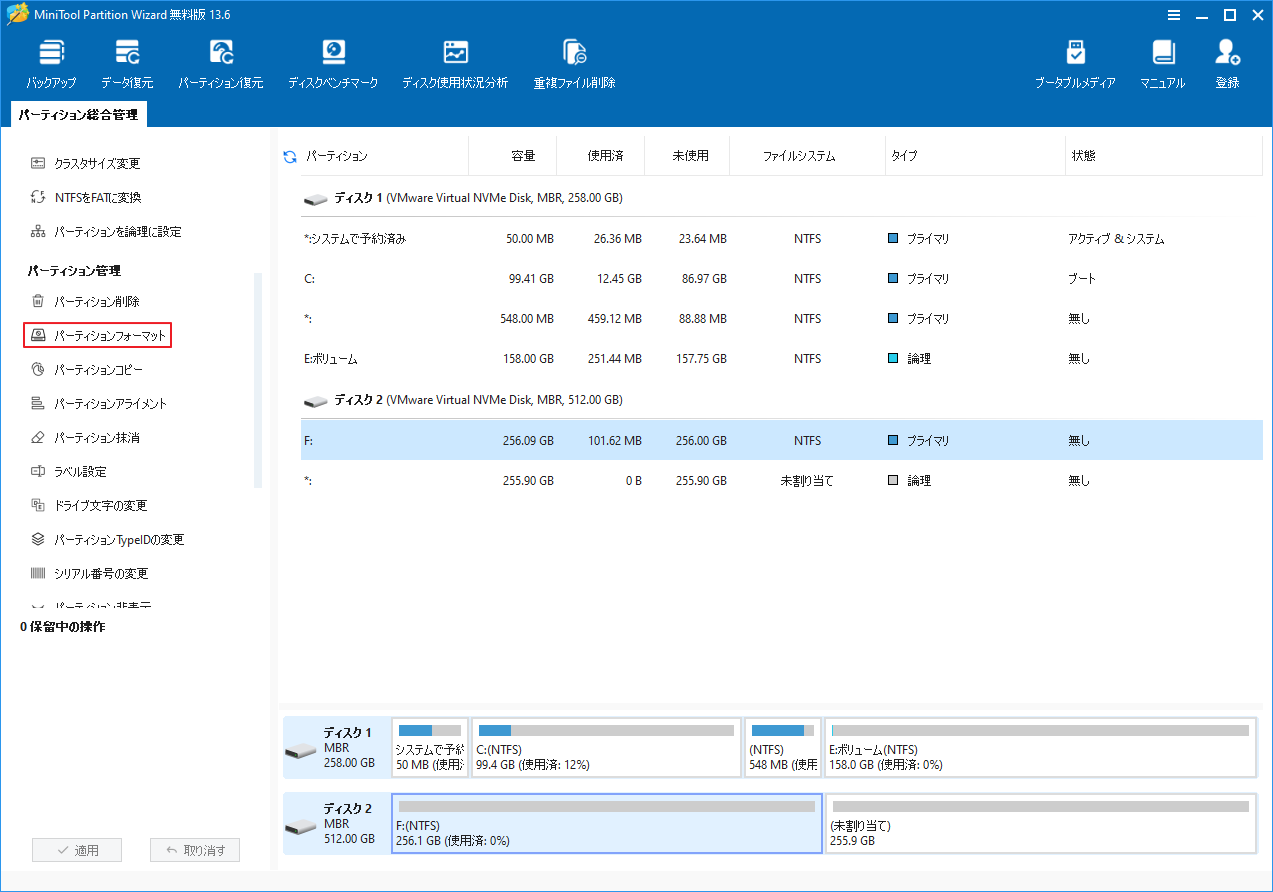Click ブート status cell
This screenshot has height=892, width=1273.
click(1082, 279)
